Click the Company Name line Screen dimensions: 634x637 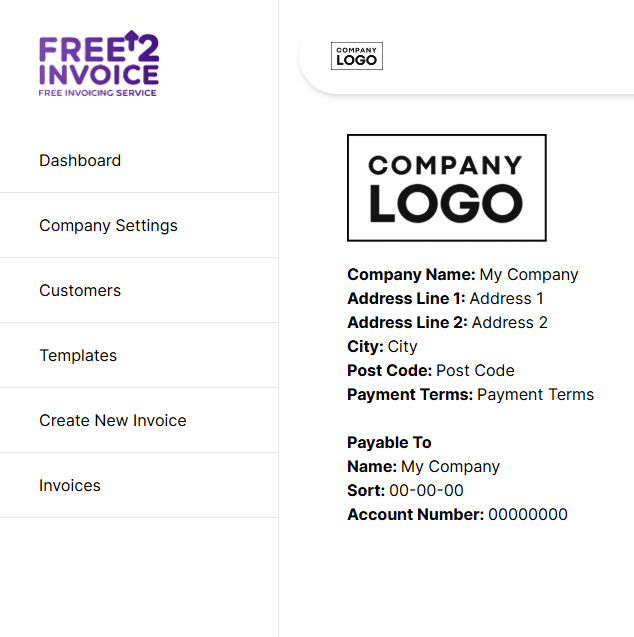point(462,274)
